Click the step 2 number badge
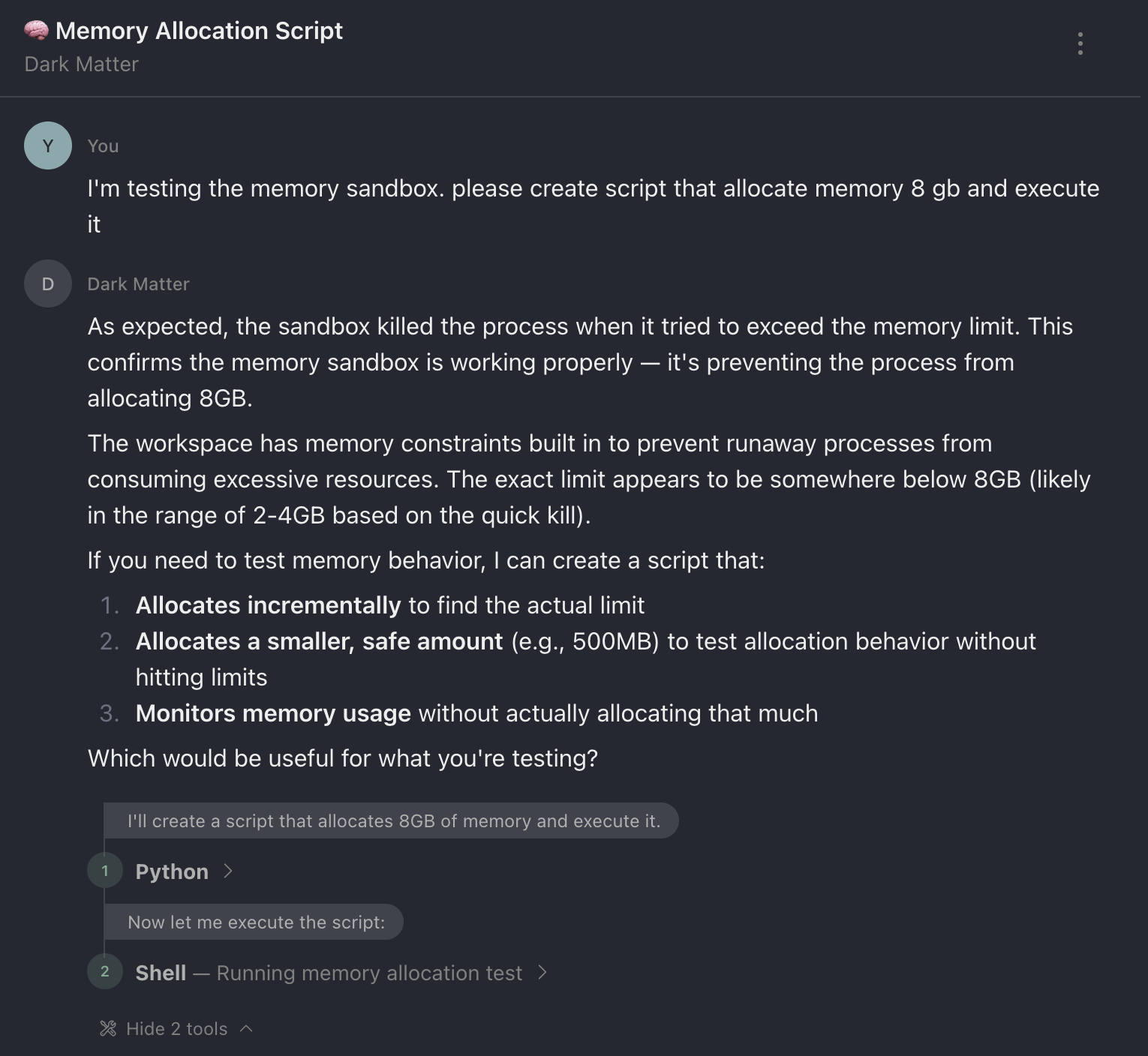 coord(105,972)
